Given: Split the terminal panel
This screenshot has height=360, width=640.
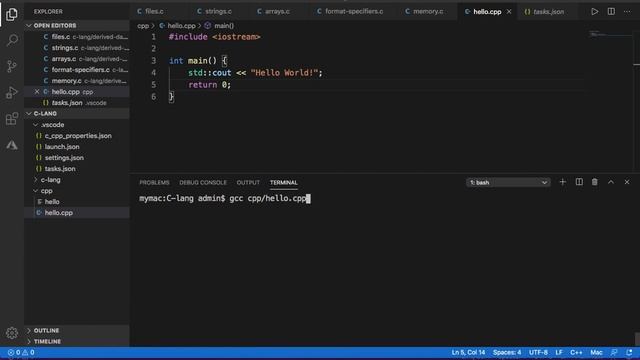Looking at the screenshot, I should point(579,182).
